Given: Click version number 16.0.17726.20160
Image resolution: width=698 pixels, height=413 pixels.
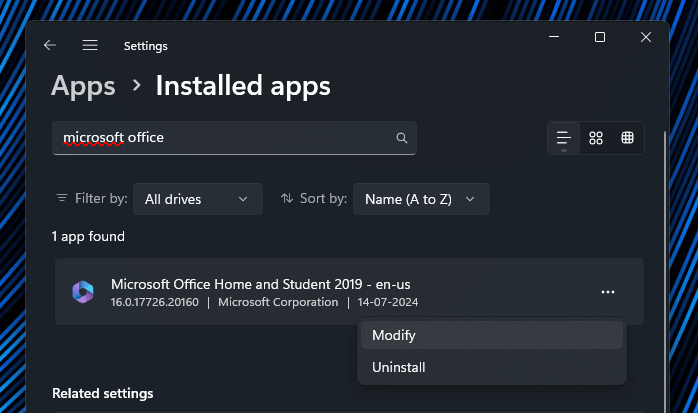Looking at the screenshot, I should [x=154, y=302].
